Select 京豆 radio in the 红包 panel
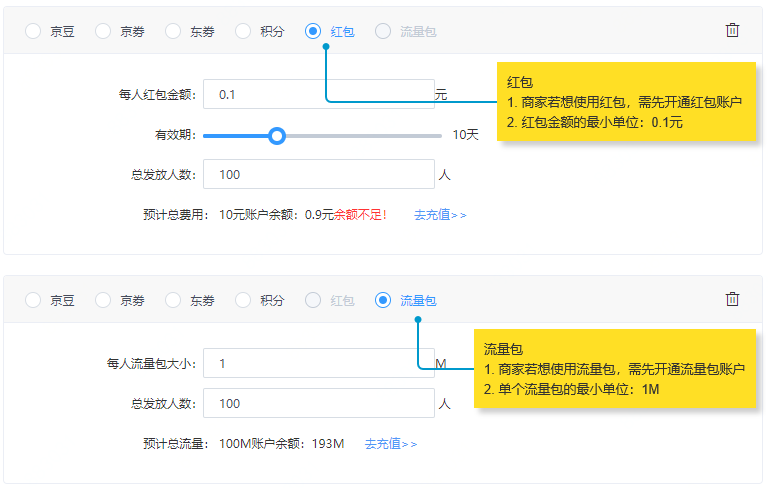768x488 pixels. pos(33,31)
